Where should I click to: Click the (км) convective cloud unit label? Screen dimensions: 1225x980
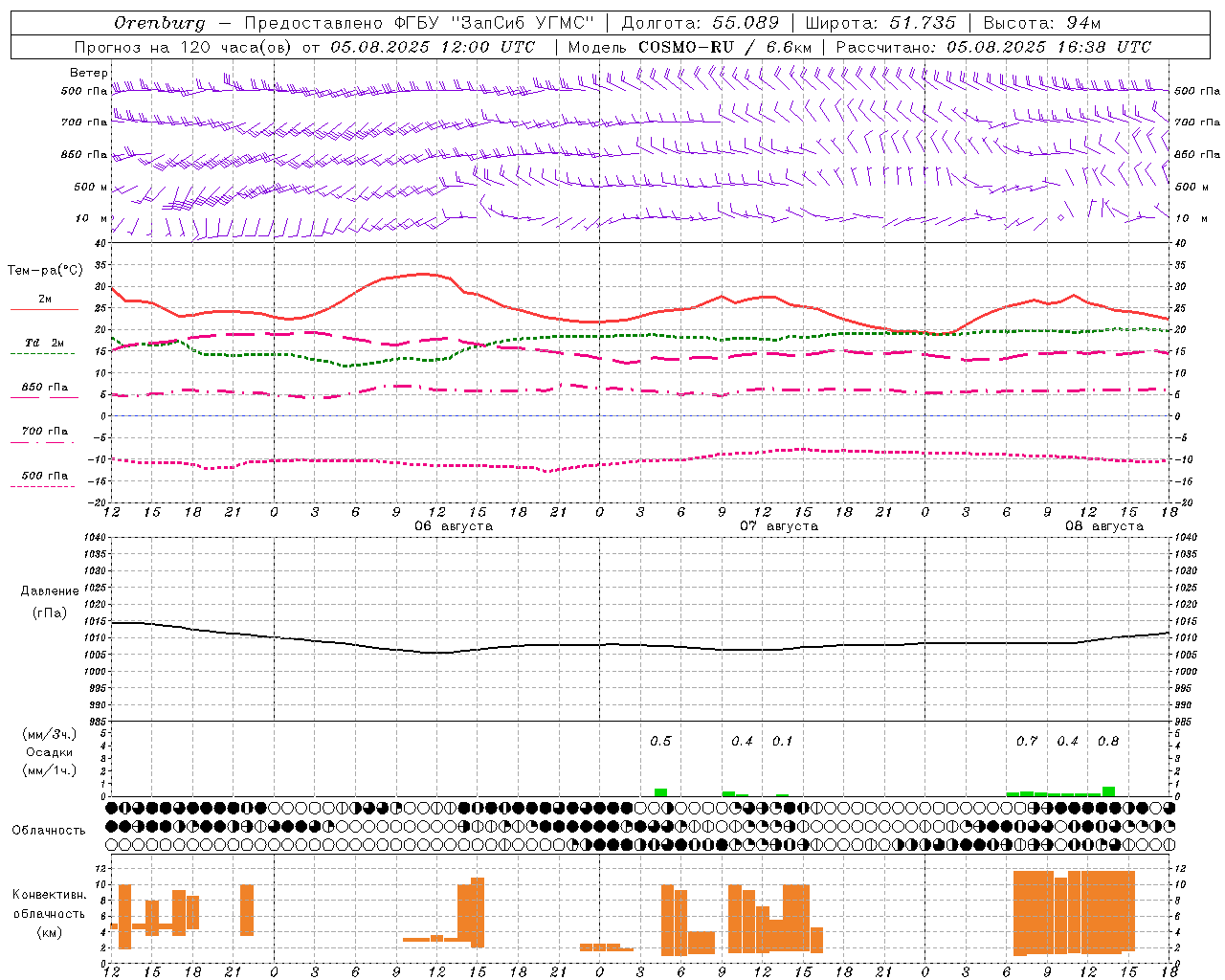(x=50, y=932)
